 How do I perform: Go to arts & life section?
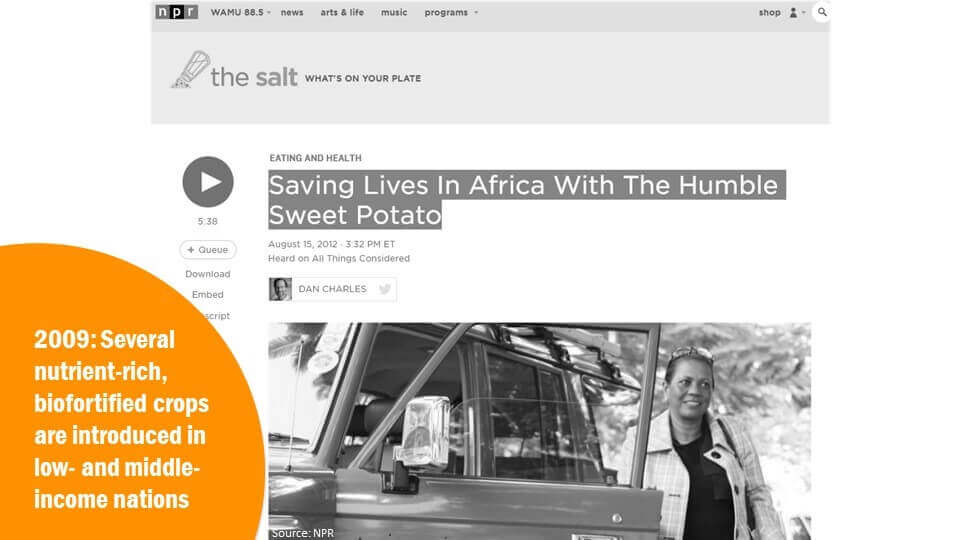(342, 12)
